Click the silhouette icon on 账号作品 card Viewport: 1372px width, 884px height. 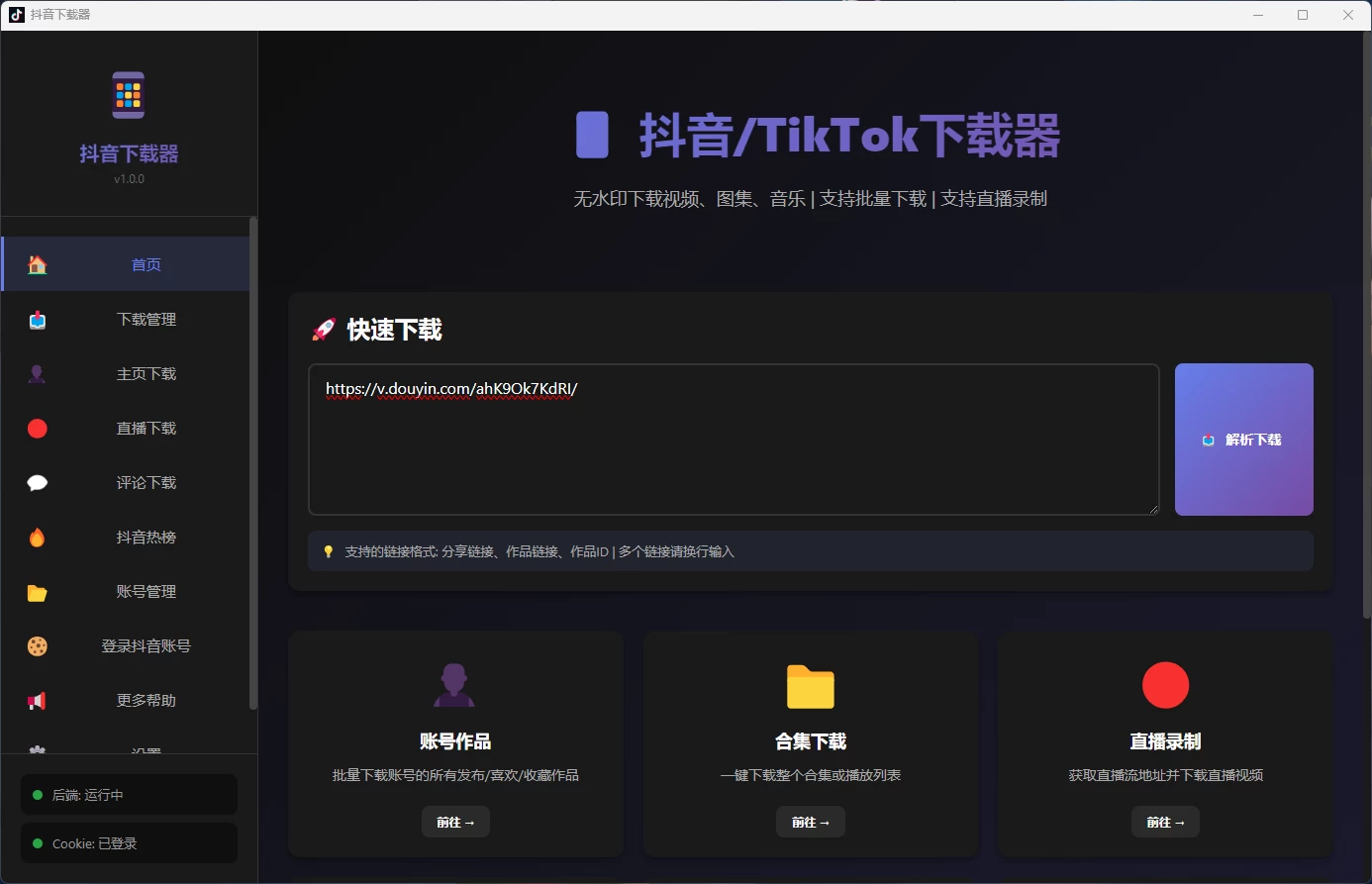point(454,685)
